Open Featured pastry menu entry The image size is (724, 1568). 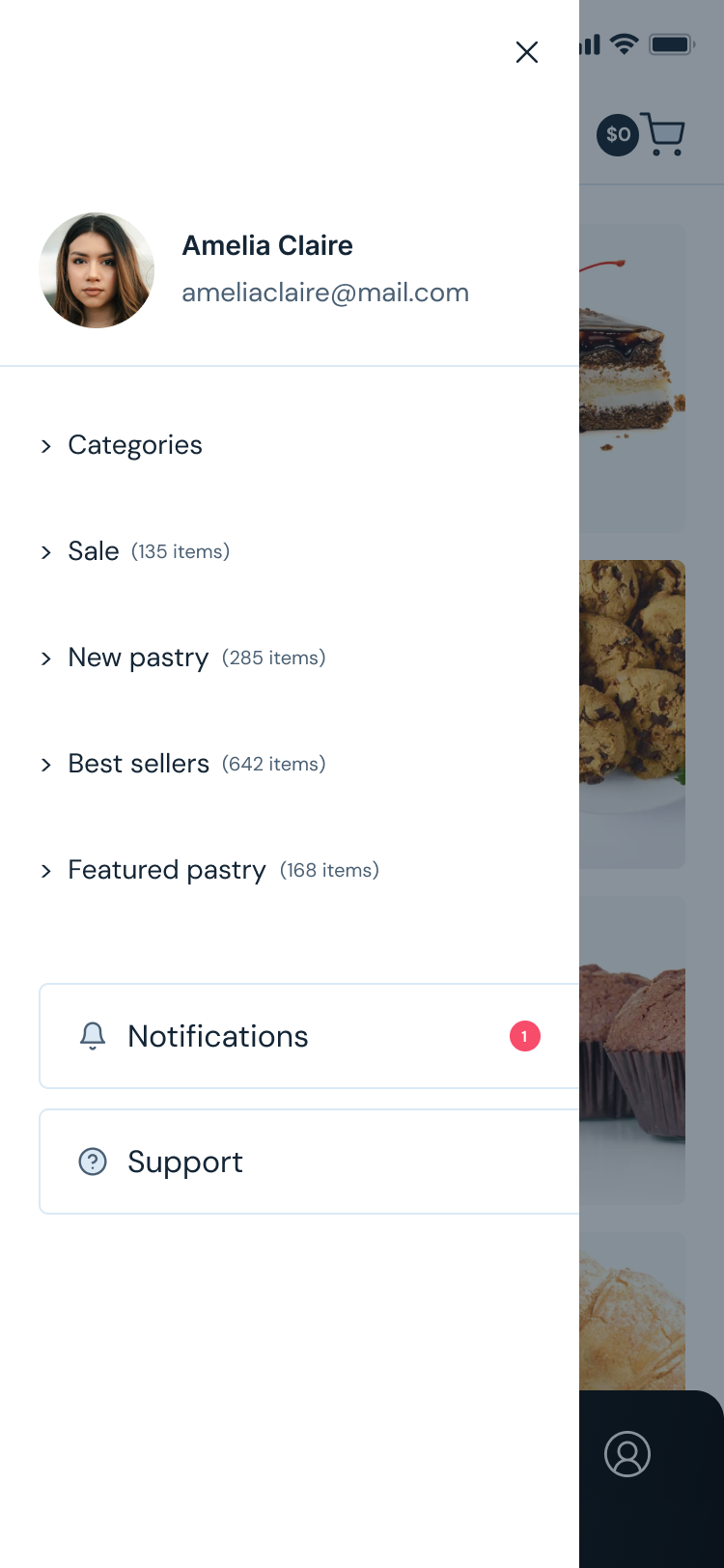point(167,870)
